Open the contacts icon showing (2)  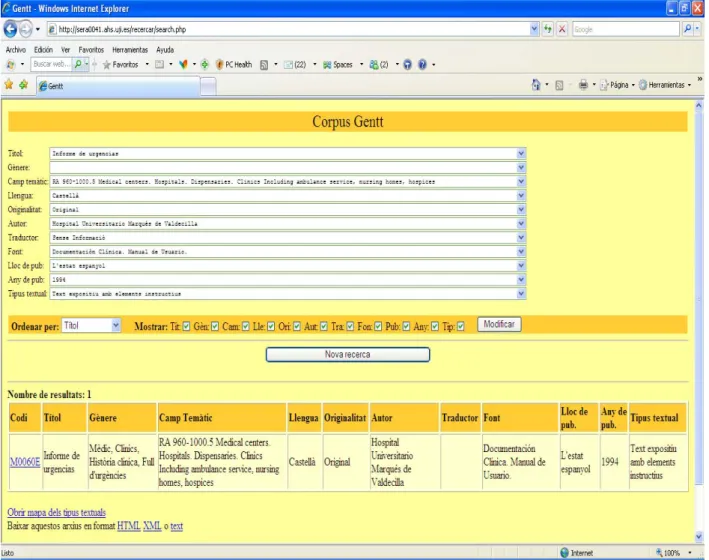(x=379, y=65)
